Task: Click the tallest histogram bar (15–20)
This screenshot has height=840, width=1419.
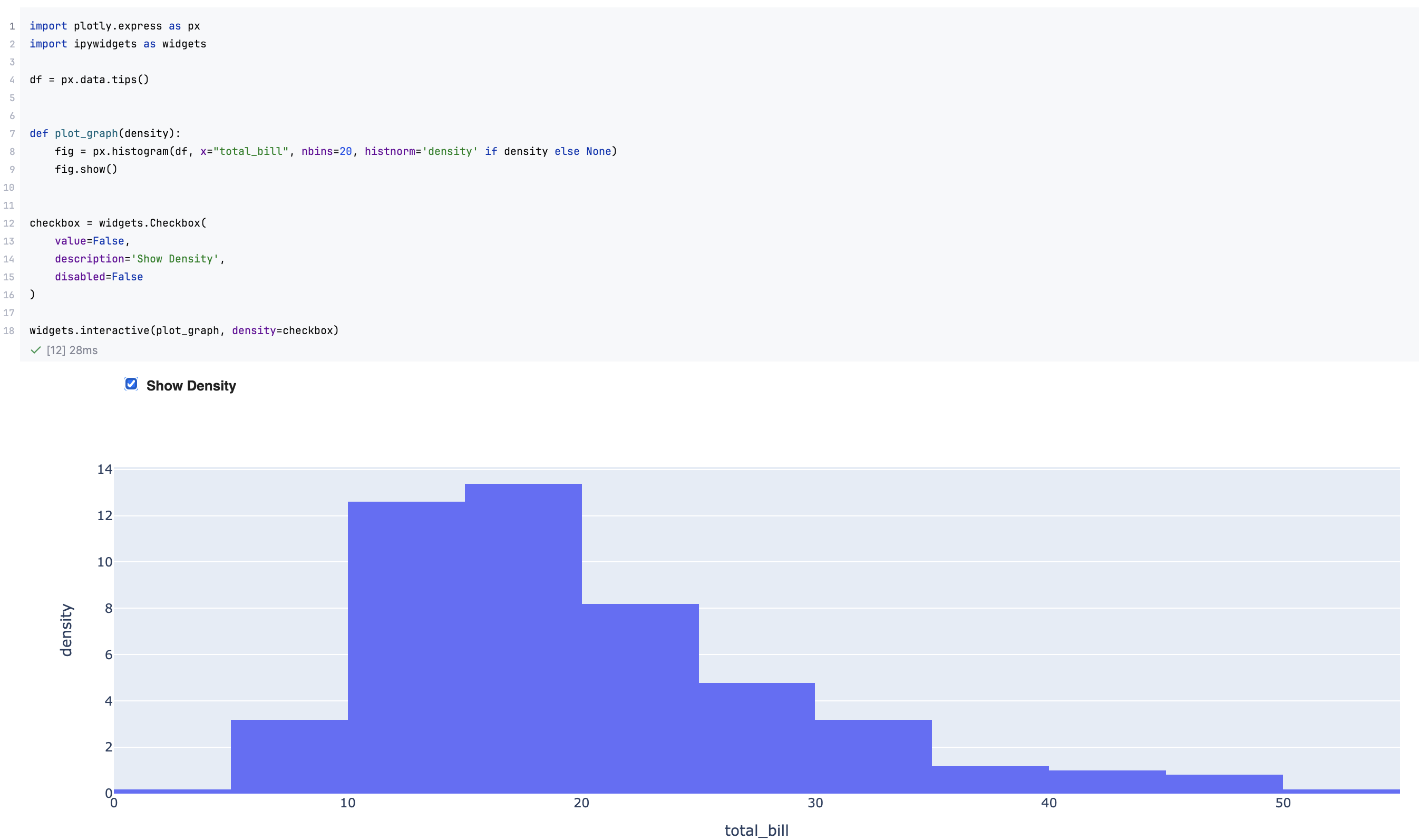Action: click(523, 640)
